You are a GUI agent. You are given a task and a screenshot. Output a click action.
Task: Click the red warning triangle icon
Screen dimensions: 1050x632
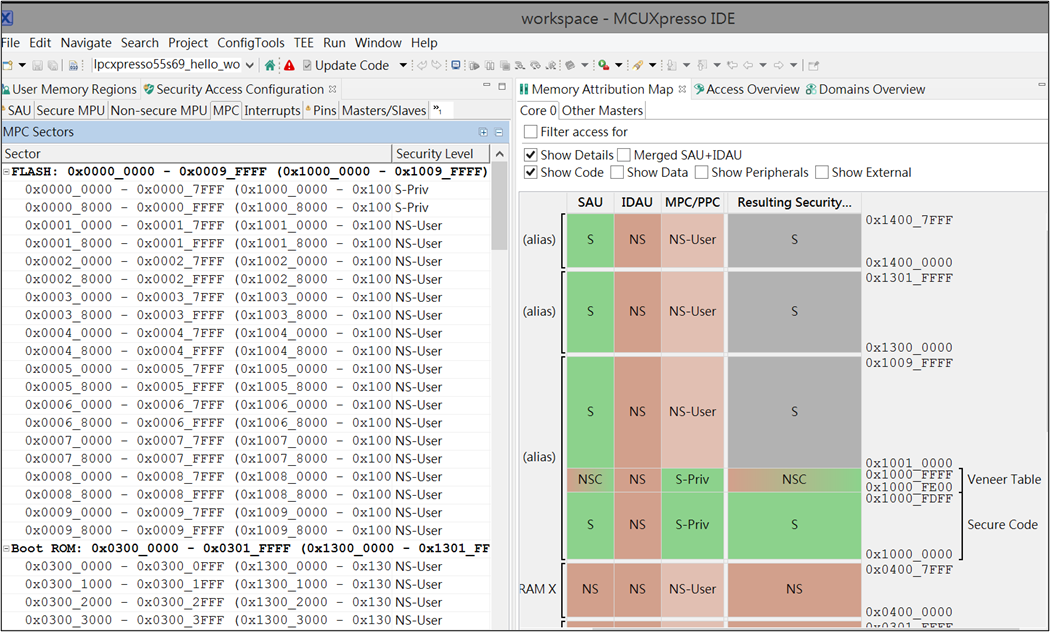(x=289, y=65)
